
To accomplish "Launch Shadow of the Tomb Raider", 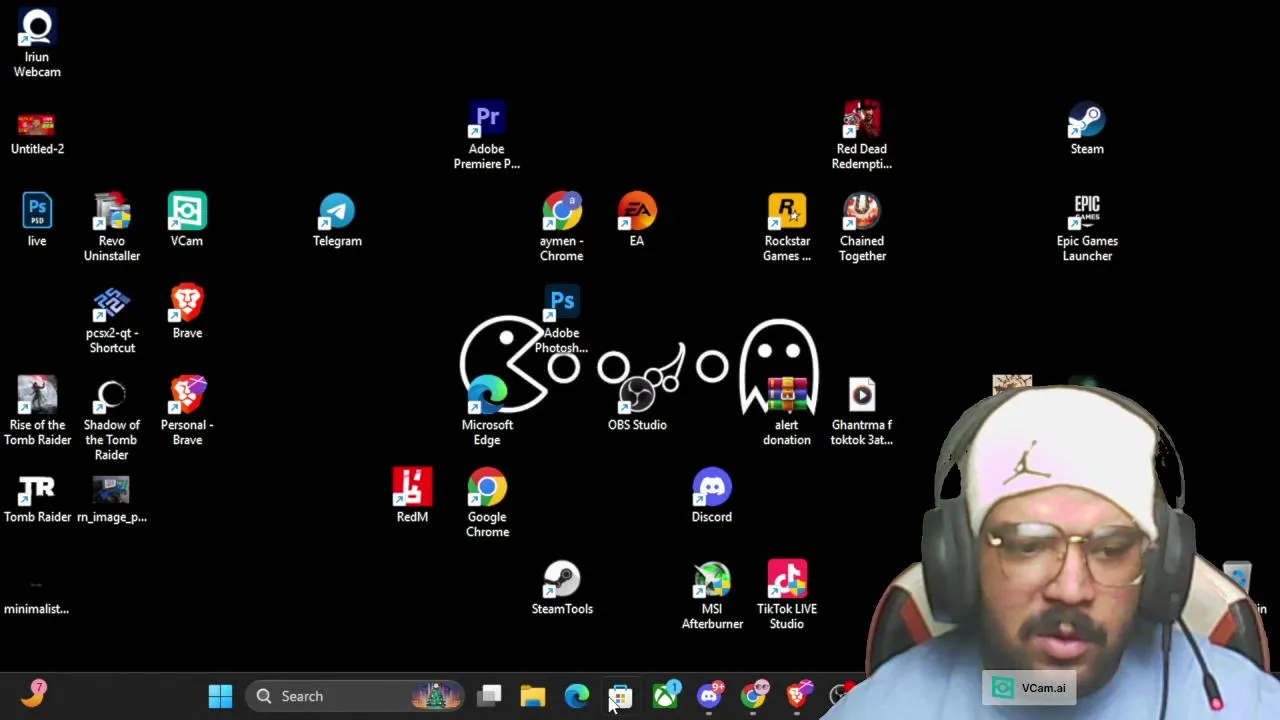I will 112,418.
